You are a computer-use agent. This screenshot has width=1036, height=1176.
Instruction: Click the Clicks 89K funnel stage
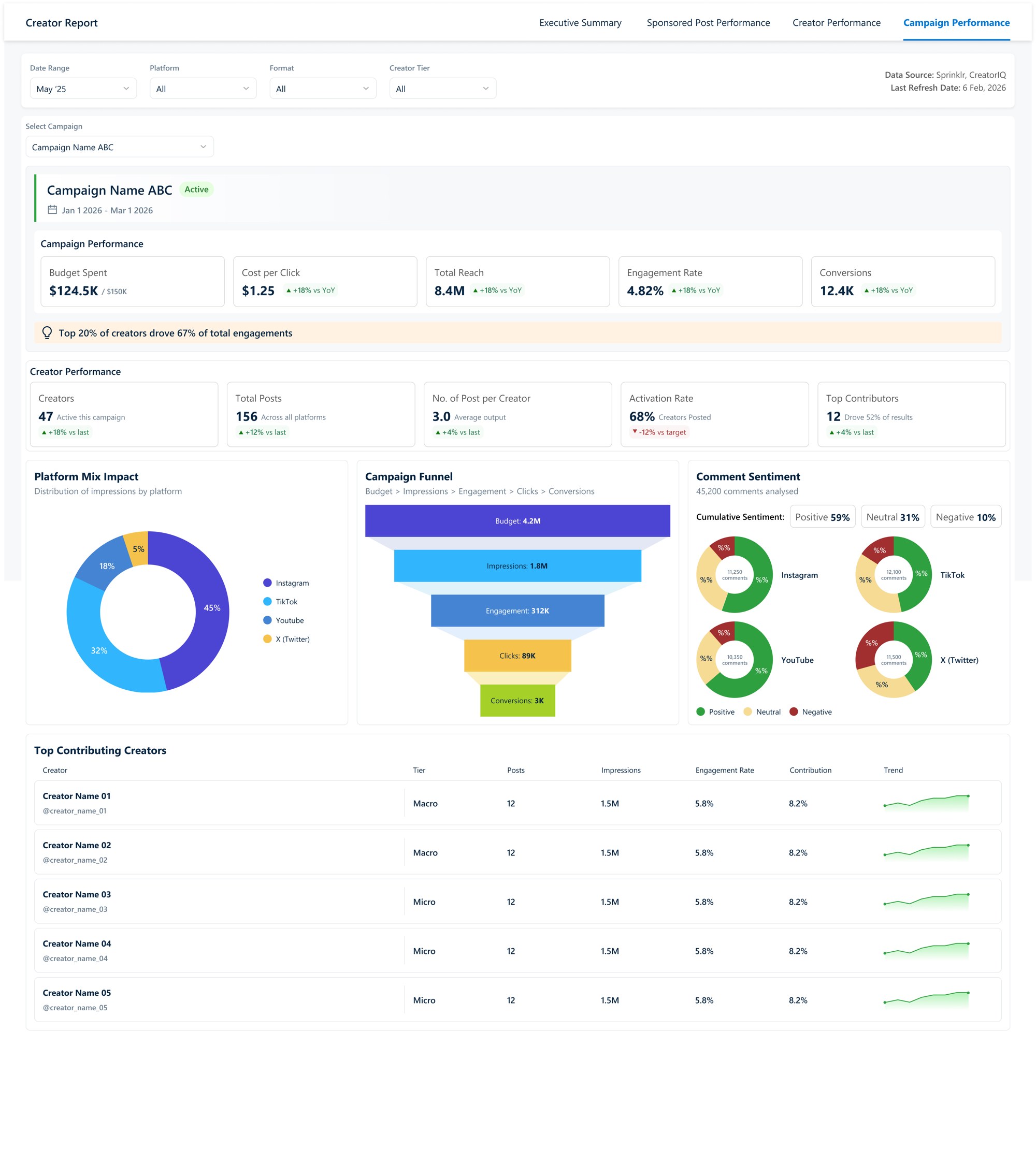point(517,655)
